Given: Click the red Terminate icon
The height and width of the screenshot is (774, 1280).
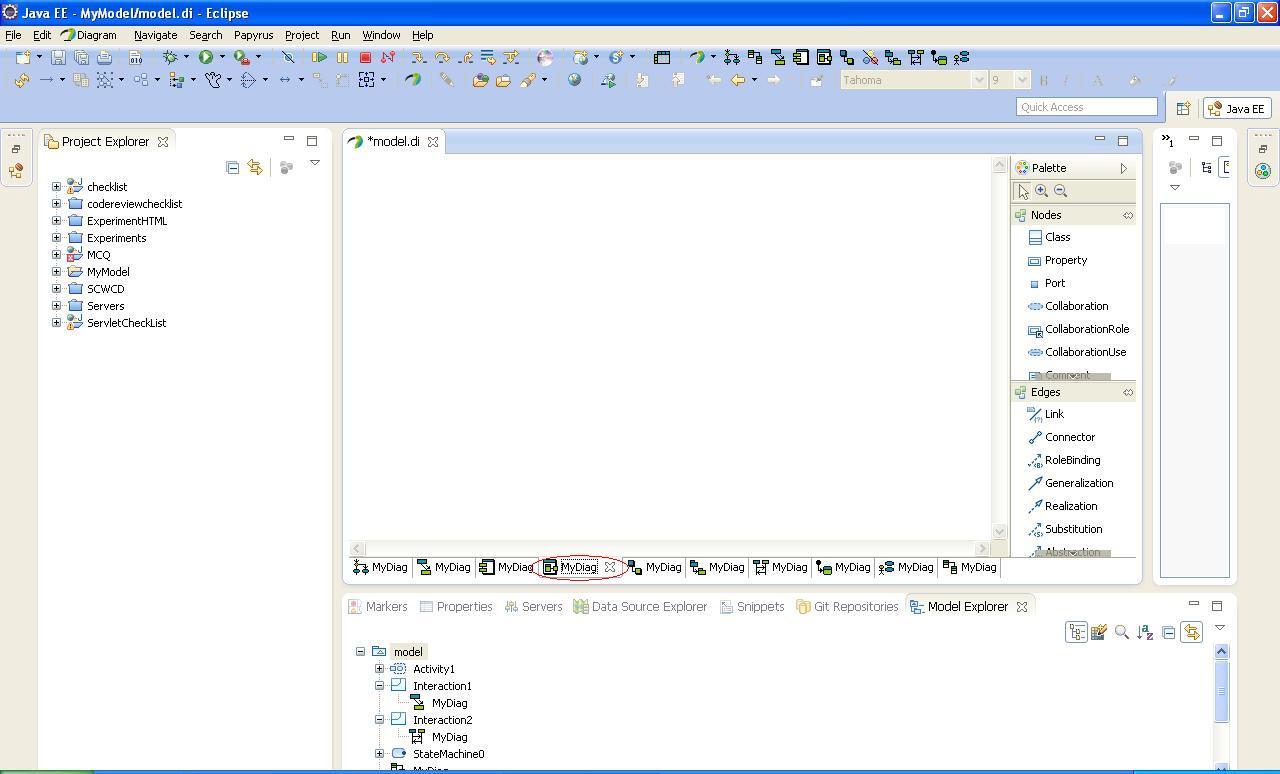Looking at the screenshot, I should click(365, 58).
